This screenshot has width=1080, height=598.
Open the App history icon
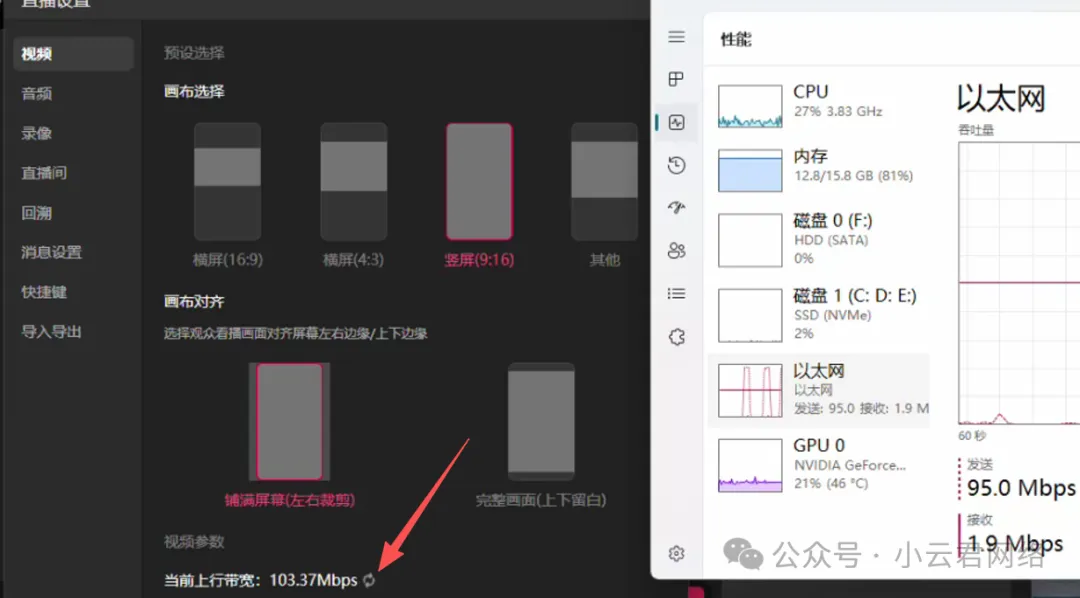(677, 165)
